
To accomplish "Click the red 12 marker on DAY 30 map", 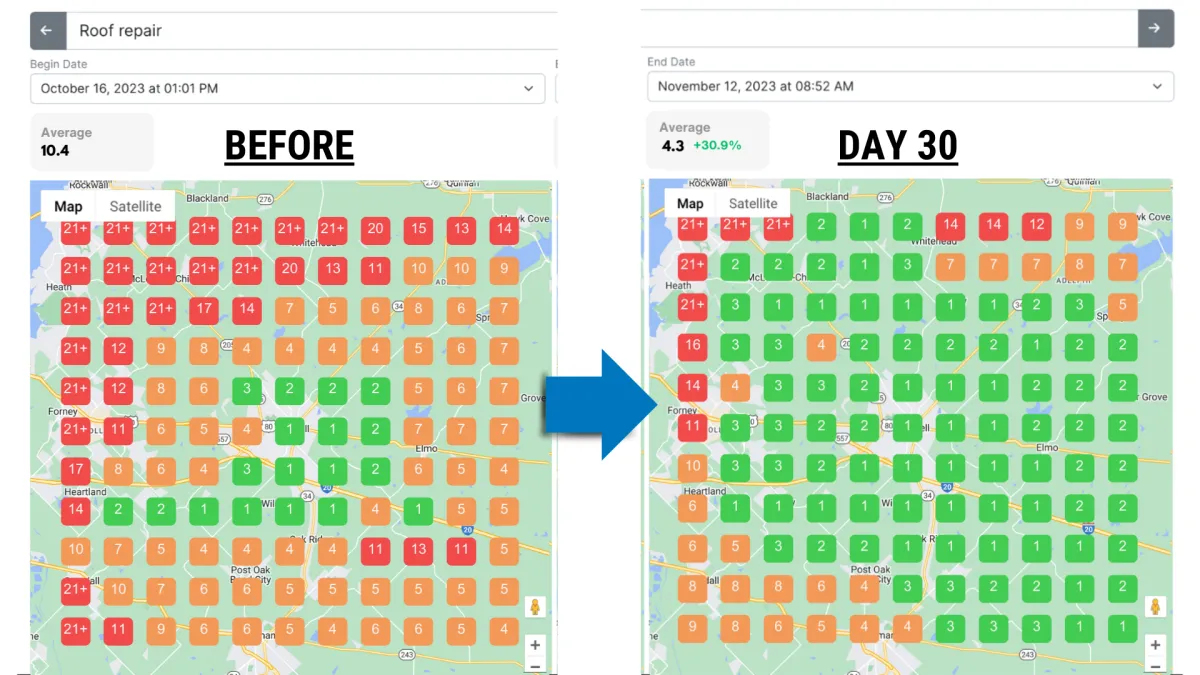I will pos(1037,225).
